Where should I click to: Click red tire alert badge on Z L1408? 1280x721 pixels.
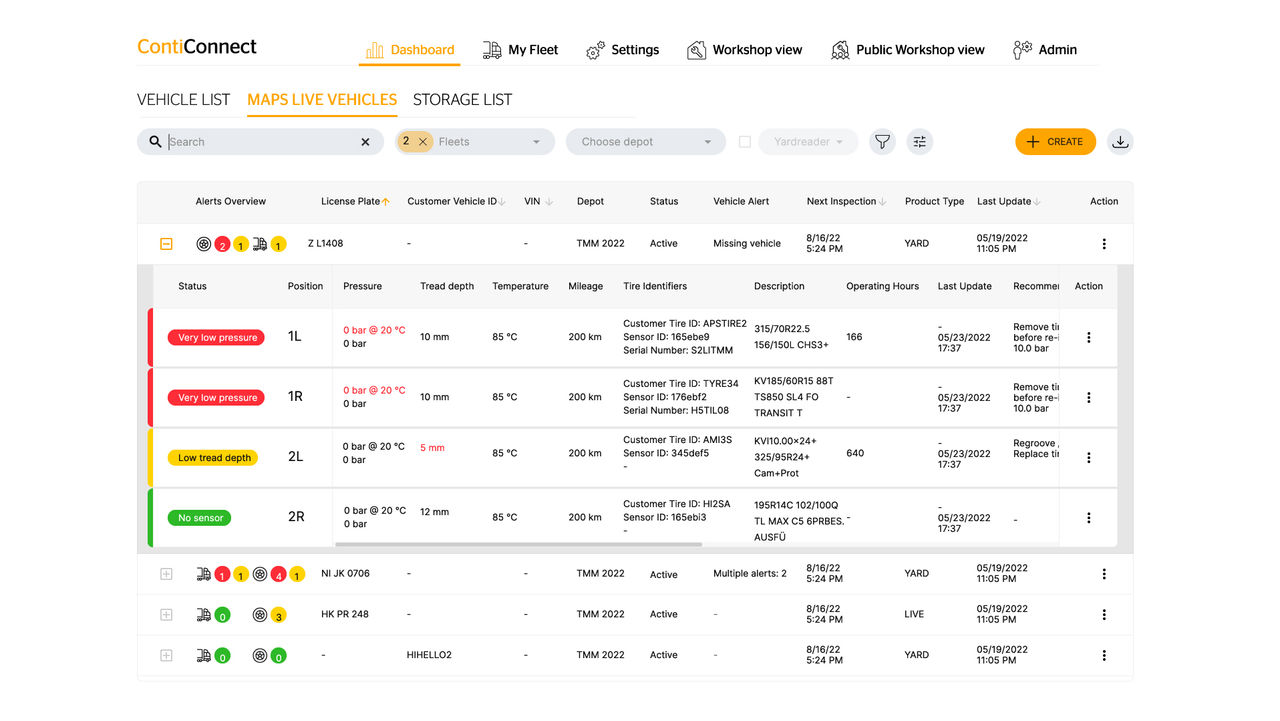click(x=222, y=244)
